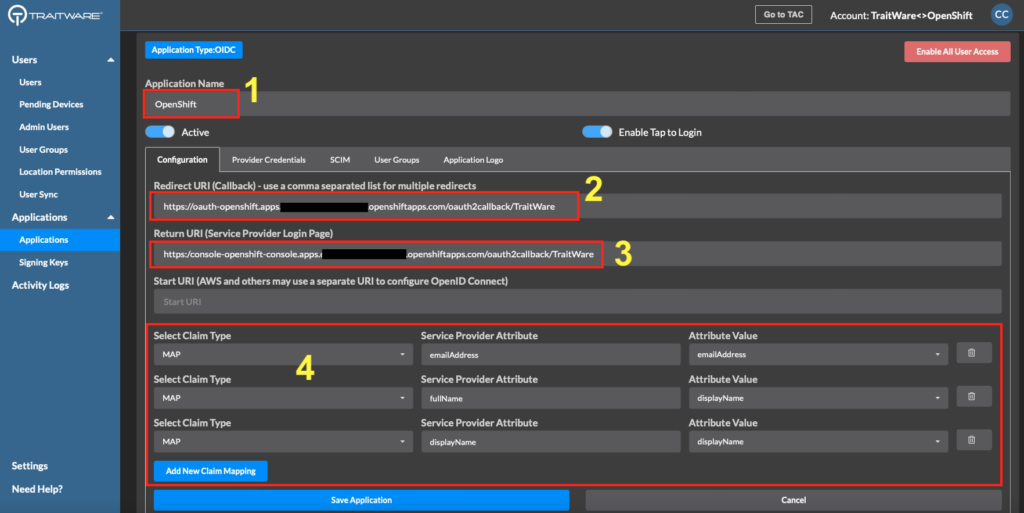Open Location Permissions in sidebar
This screenshot has height=513, width=1024.
(60, 172)
